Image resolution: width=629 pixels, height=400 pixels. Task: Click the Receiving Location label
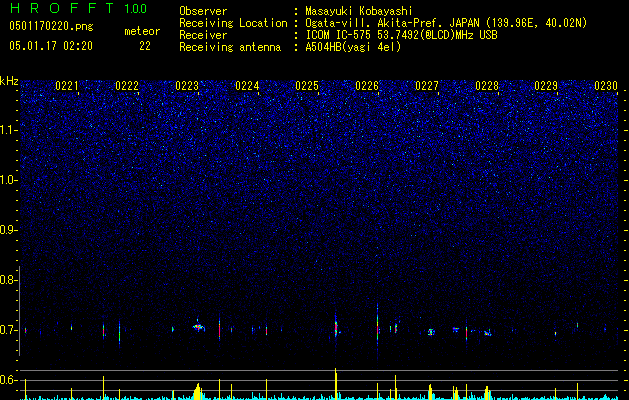click(x=233, y=23)
